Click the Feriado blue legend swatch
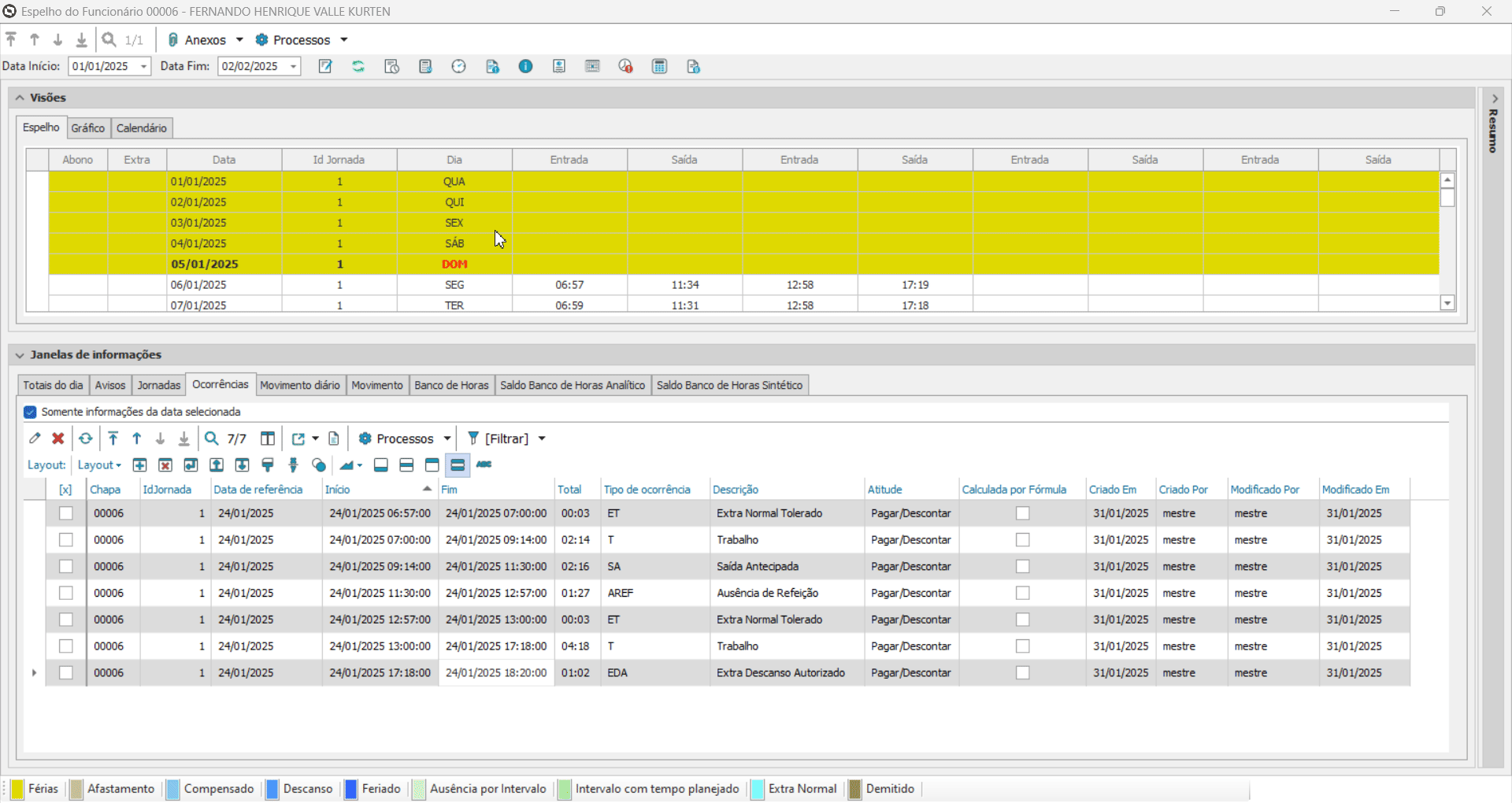The height and width of the screenshot is (803, 1512). point(351,789)
